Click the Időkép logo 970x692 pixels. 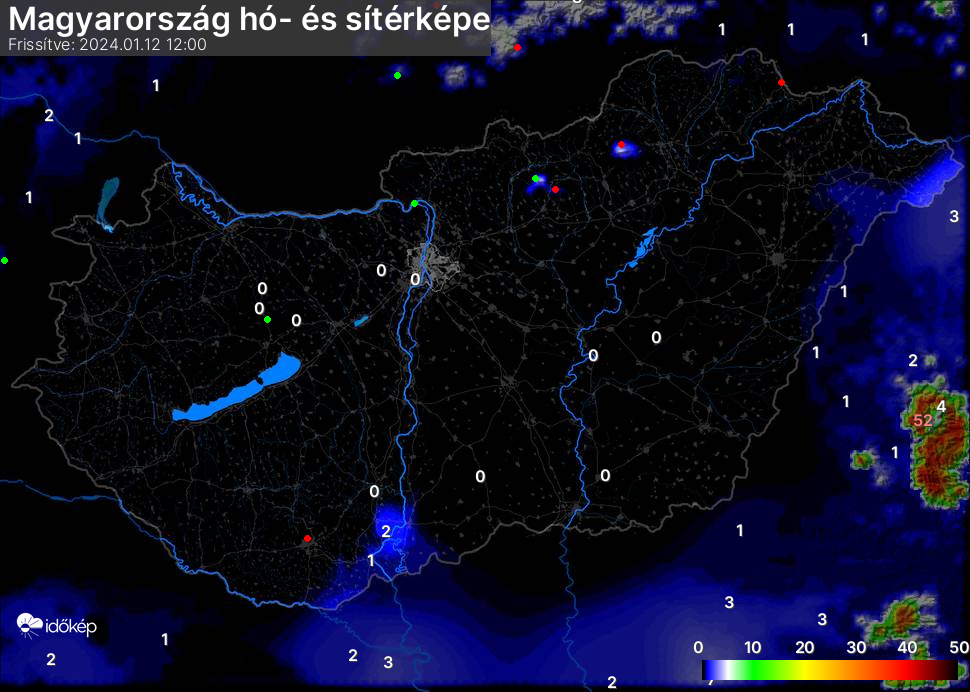[x=56, y=626]
